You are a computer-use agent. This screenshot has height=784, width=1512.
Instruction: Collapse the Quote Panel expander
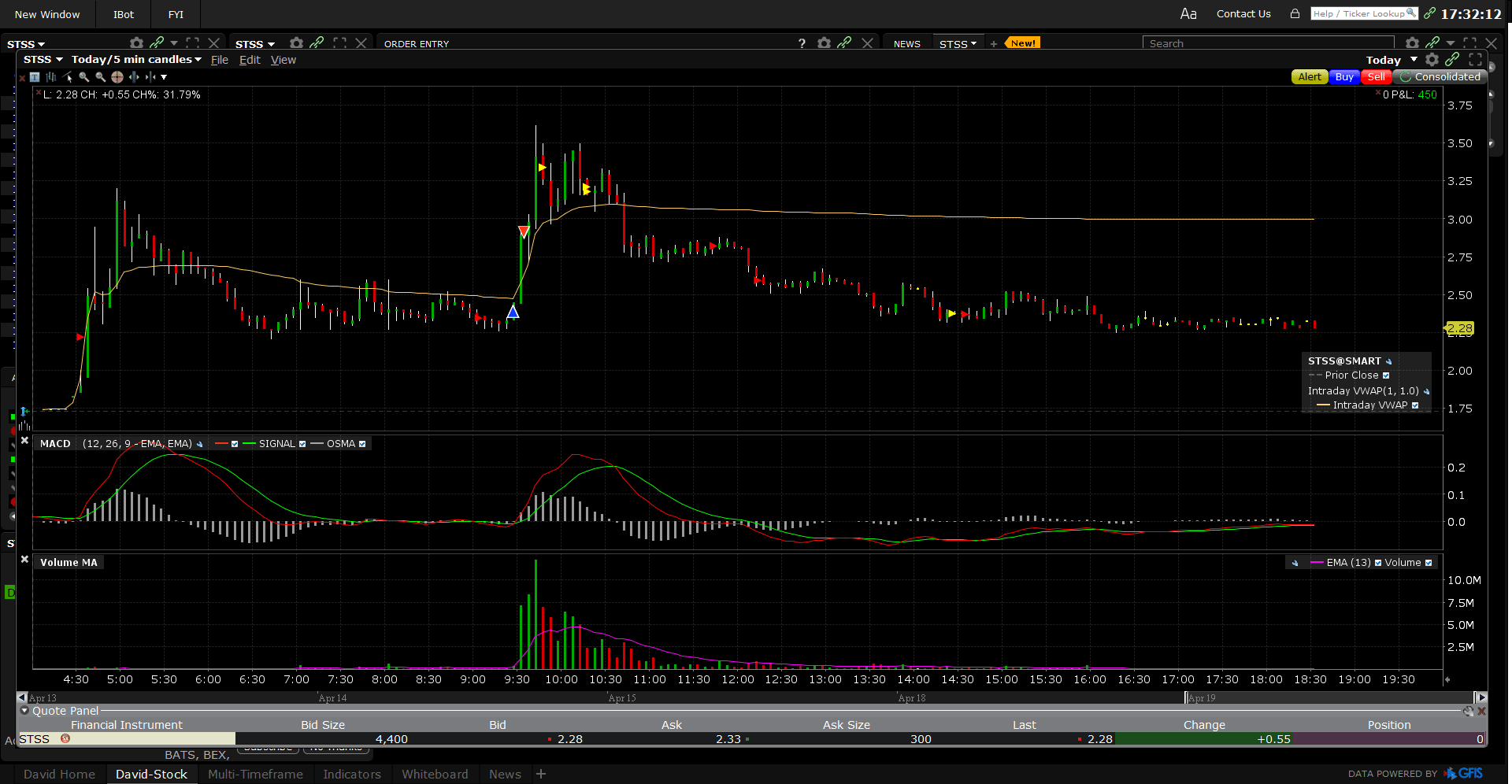click(24, 711)
